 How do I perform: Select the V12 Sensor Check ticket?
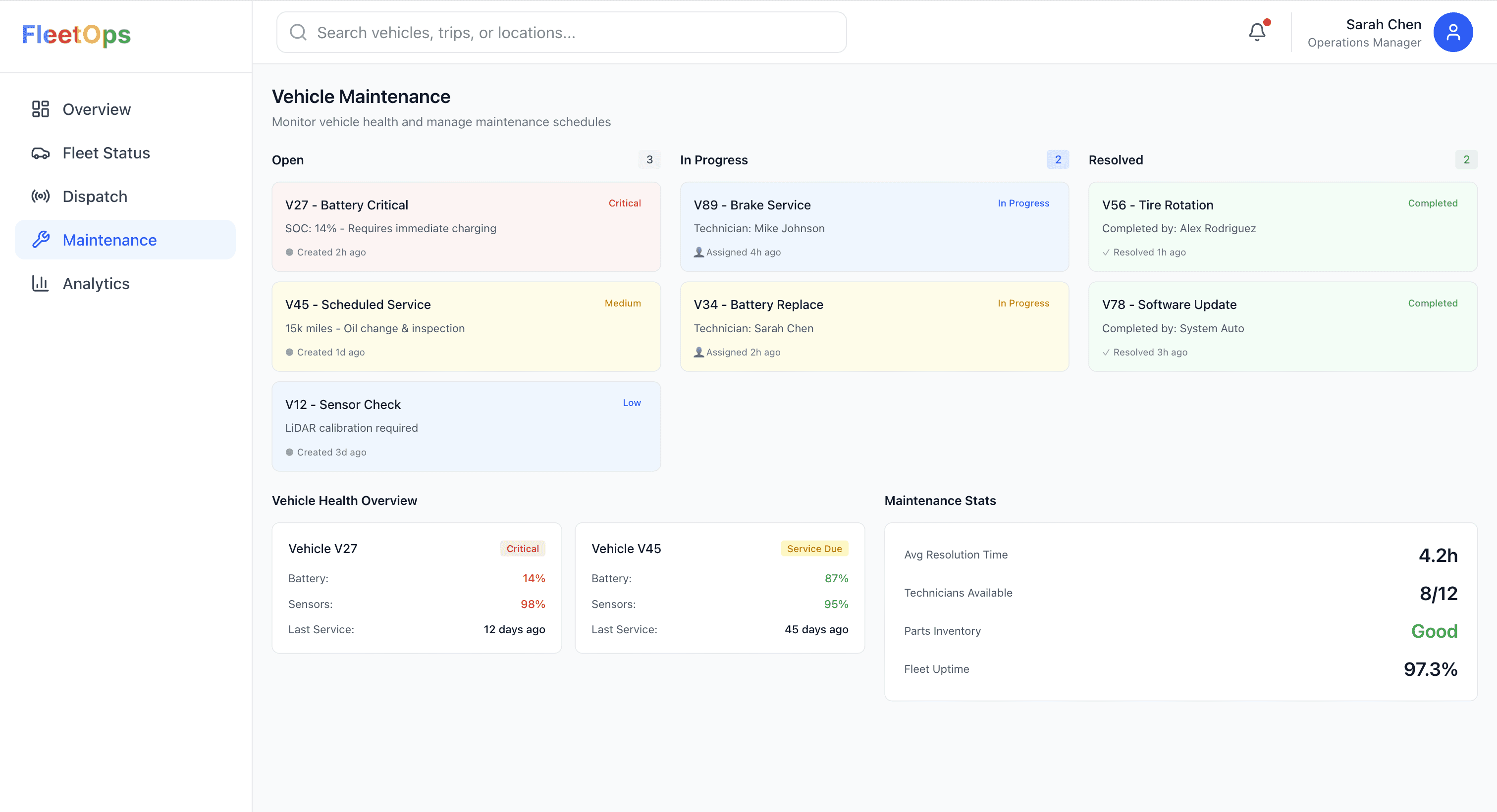[x=466, y=426]
